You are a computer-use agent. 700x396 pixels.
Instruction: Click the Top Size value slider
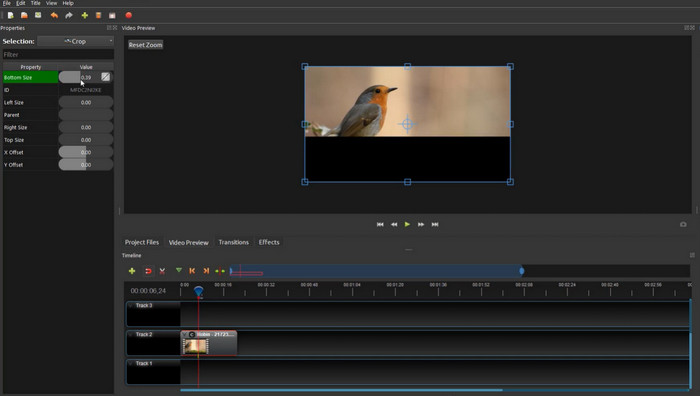click(86, 140)
